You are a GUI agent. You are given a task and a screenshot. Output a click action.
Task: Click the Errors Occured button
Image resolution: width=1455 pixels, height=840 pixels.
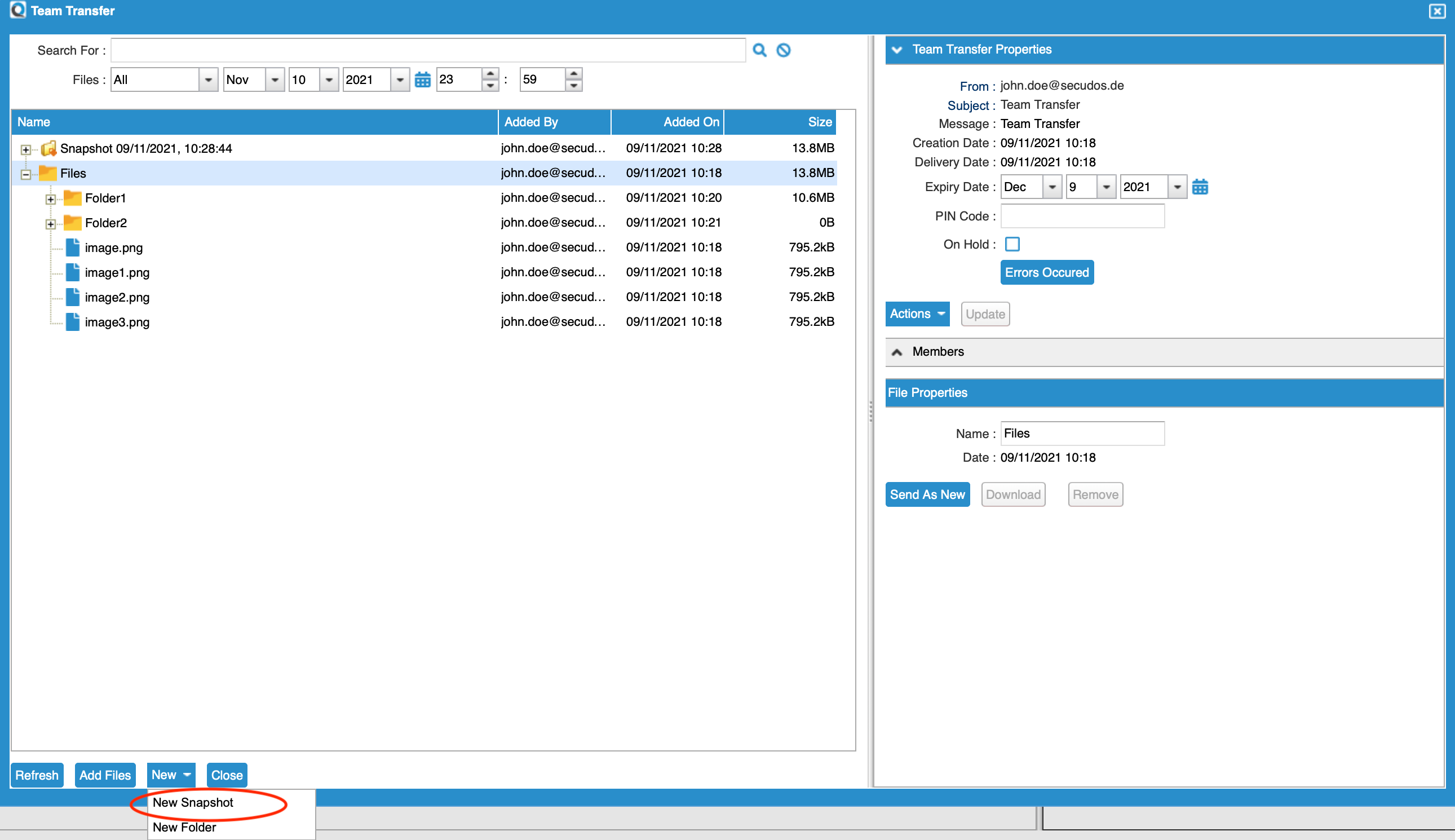1046,272
